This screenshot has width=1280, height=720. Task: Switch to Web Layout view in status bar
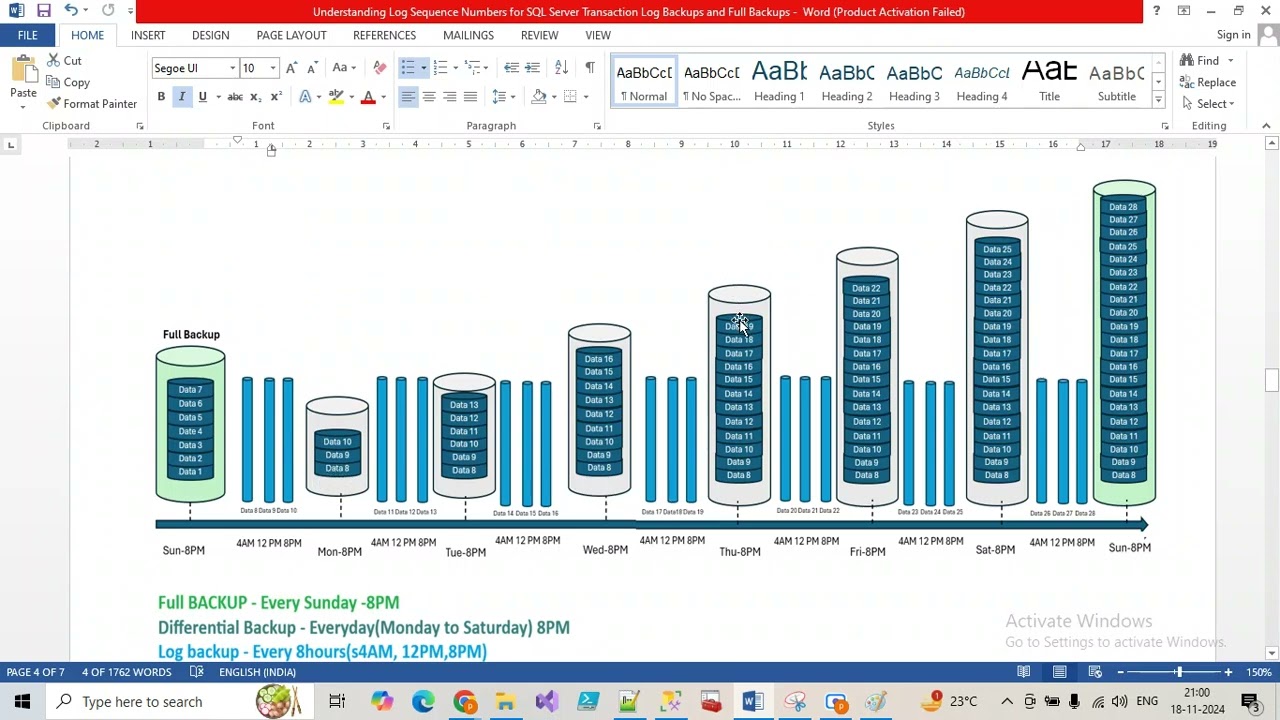tap(1095, 672)
